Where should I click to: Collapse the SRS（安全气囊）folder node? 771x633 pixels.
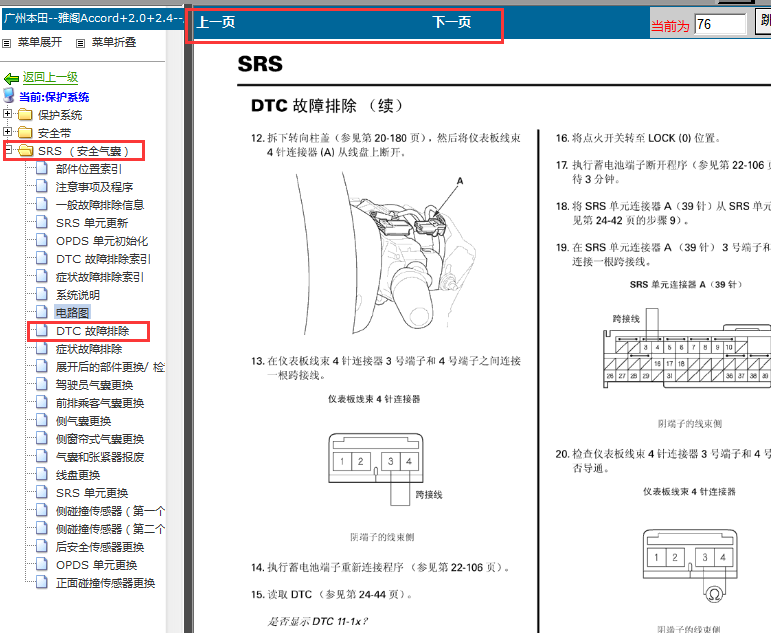[8, 149]
